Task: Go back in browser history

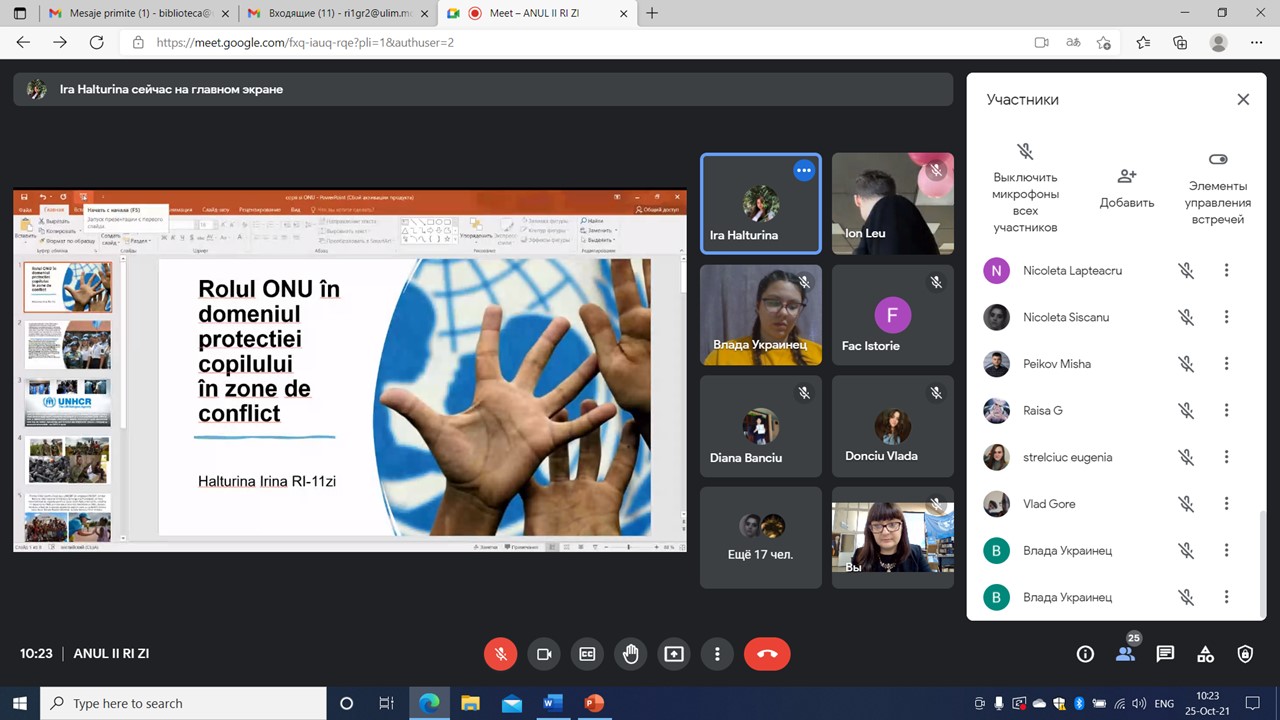Action: (23, 43)
